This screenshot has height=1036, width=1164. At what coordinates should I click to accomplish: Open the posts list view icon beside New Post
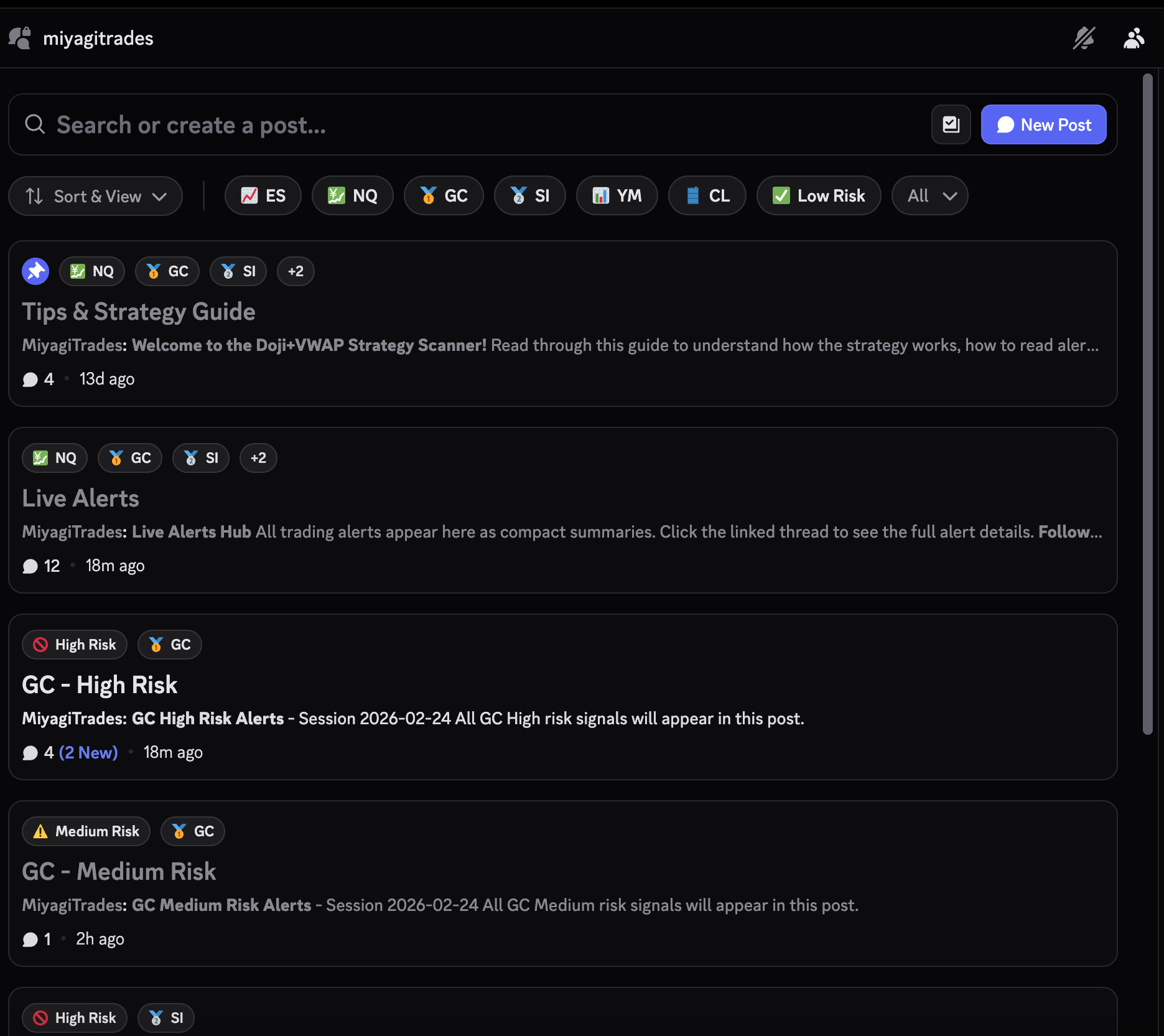click(x=951, y=124)
